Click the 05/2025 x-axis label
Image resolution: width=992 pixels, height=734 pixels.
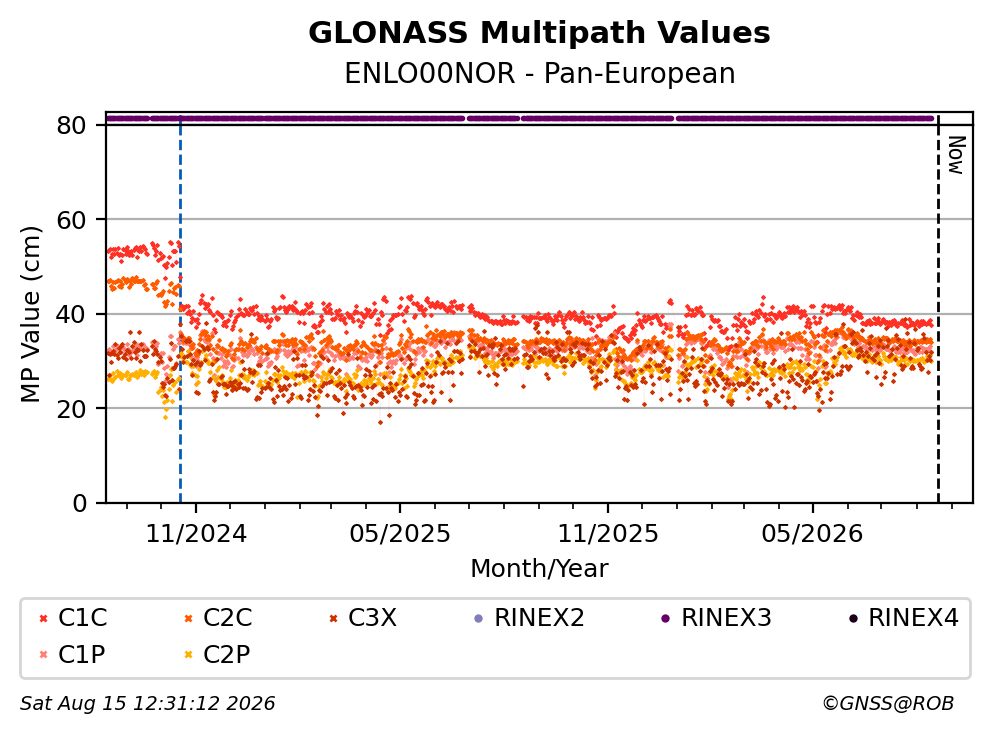pos(400,534)
